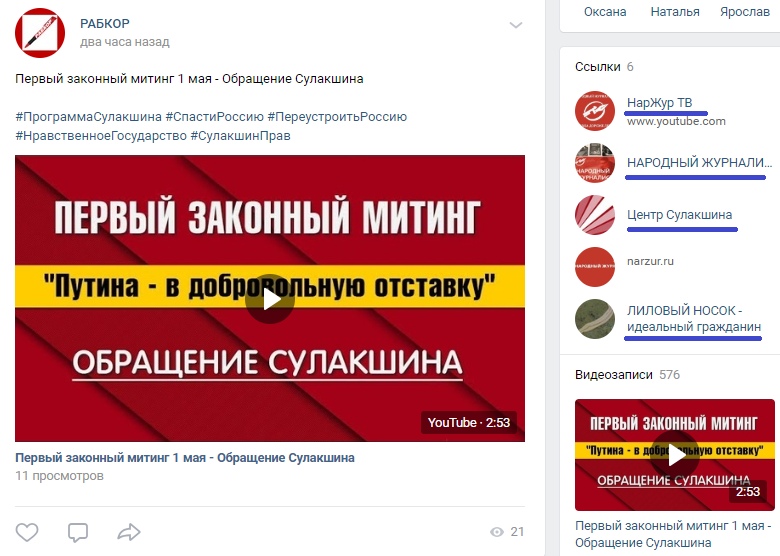Open hashtag #ПрограммаСулакшина
The height and width of the screenshot is (556, 780).
89,117
